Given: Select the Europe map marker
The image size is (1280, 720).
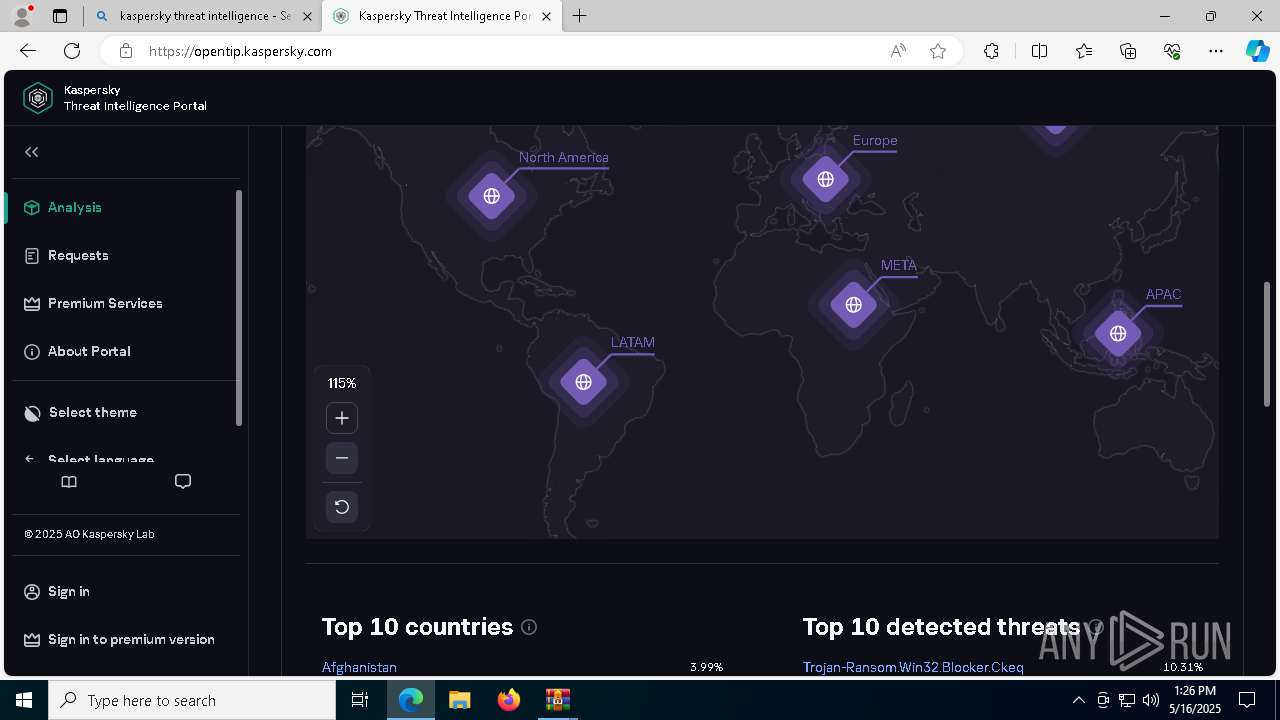Looking at the screenshot, I should click(825, 179).
